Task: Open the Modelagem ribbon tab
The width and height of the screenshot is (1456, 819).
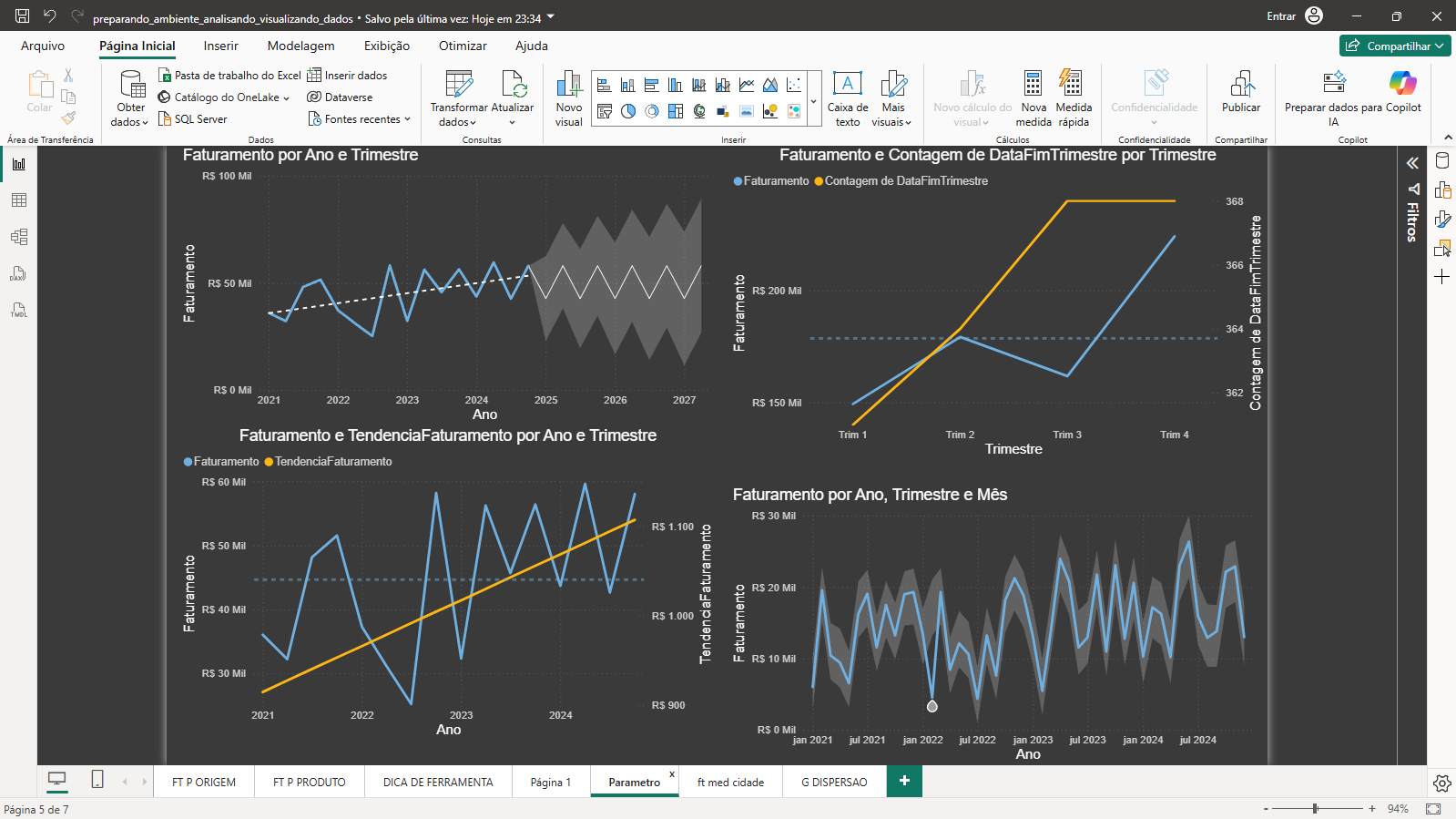Action: 300,46
